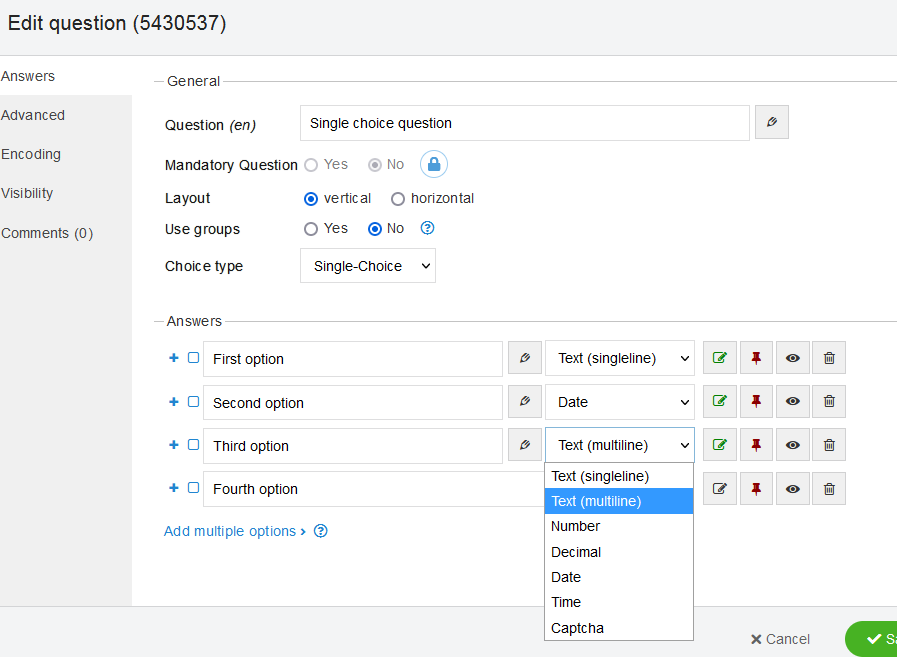Choose Captcha from the open dropdown list
This screenshot has width=897, height=657.
577,628
